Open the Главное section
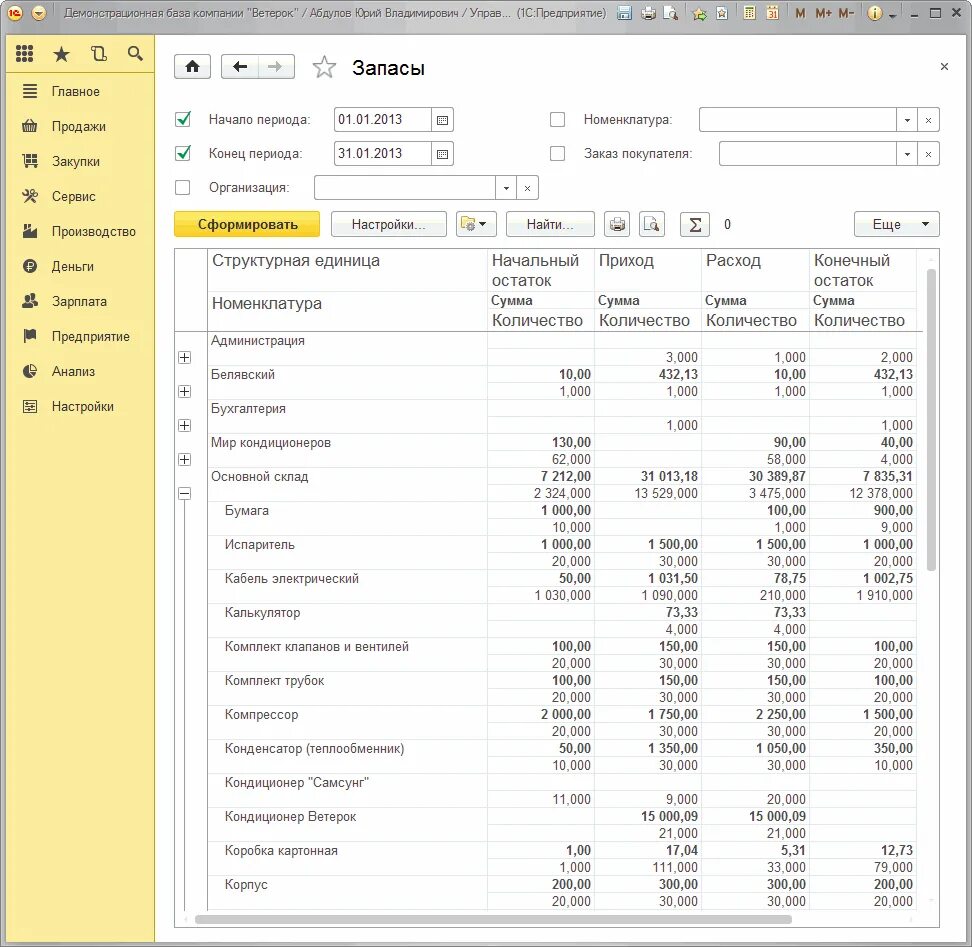This screenshot has height=947, width=972. [80, 92]
